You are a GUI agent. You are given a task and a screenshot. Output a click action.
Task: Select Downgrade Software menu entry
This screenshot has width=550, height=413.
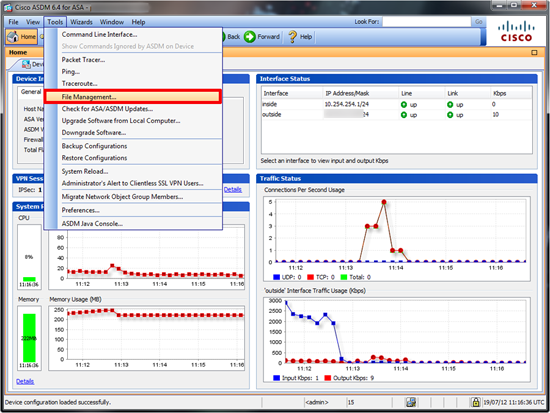133,133
